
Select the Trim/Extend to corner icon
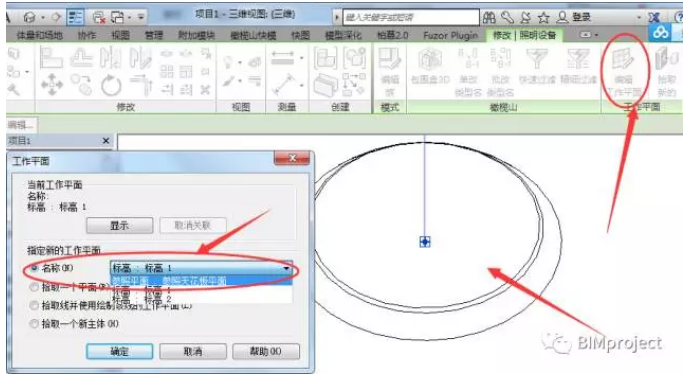[142, 85]
